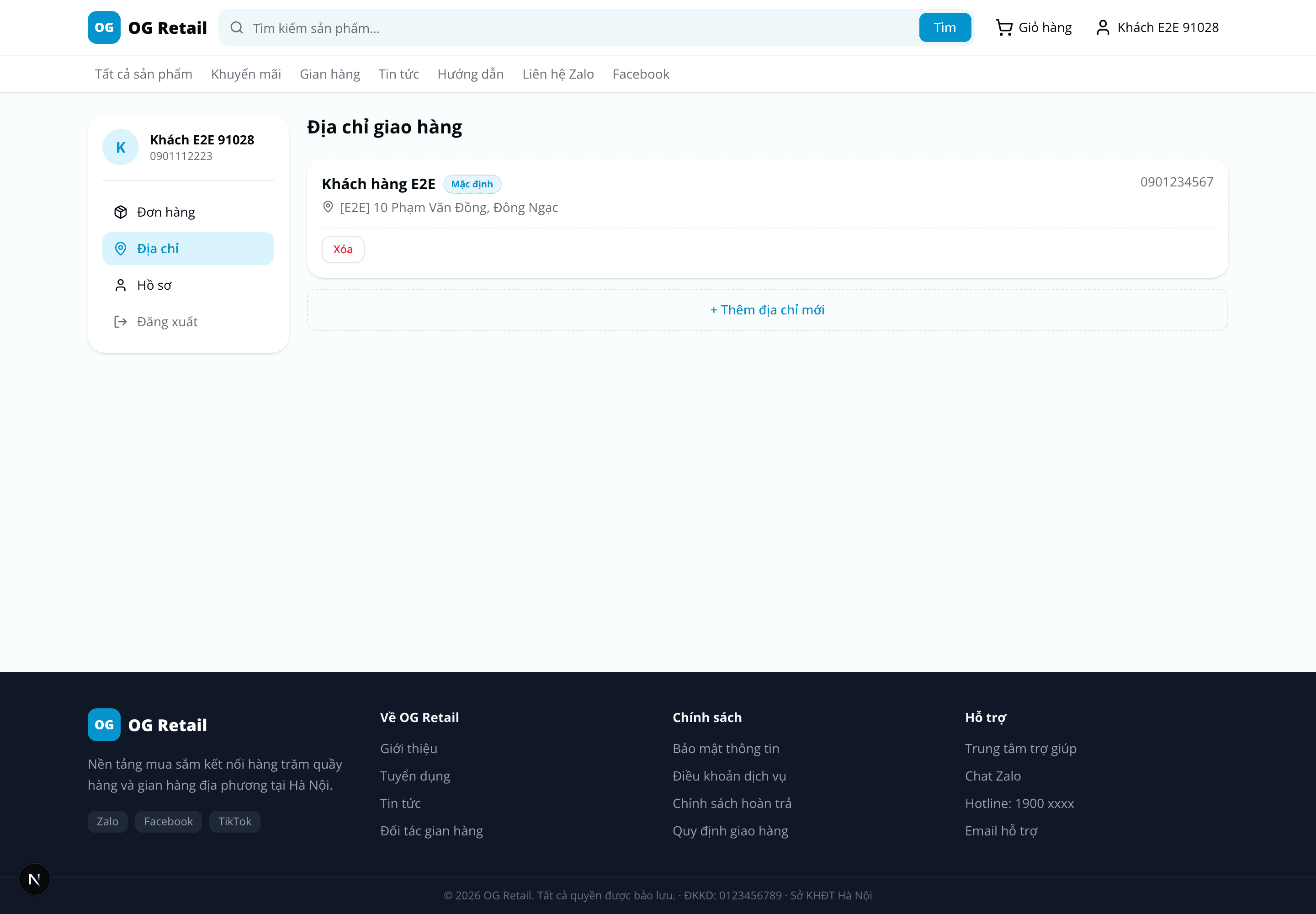This screenshot has width=1316, height=914.
Task: Open Quy định giao hàng footer link
Action: 731,831
